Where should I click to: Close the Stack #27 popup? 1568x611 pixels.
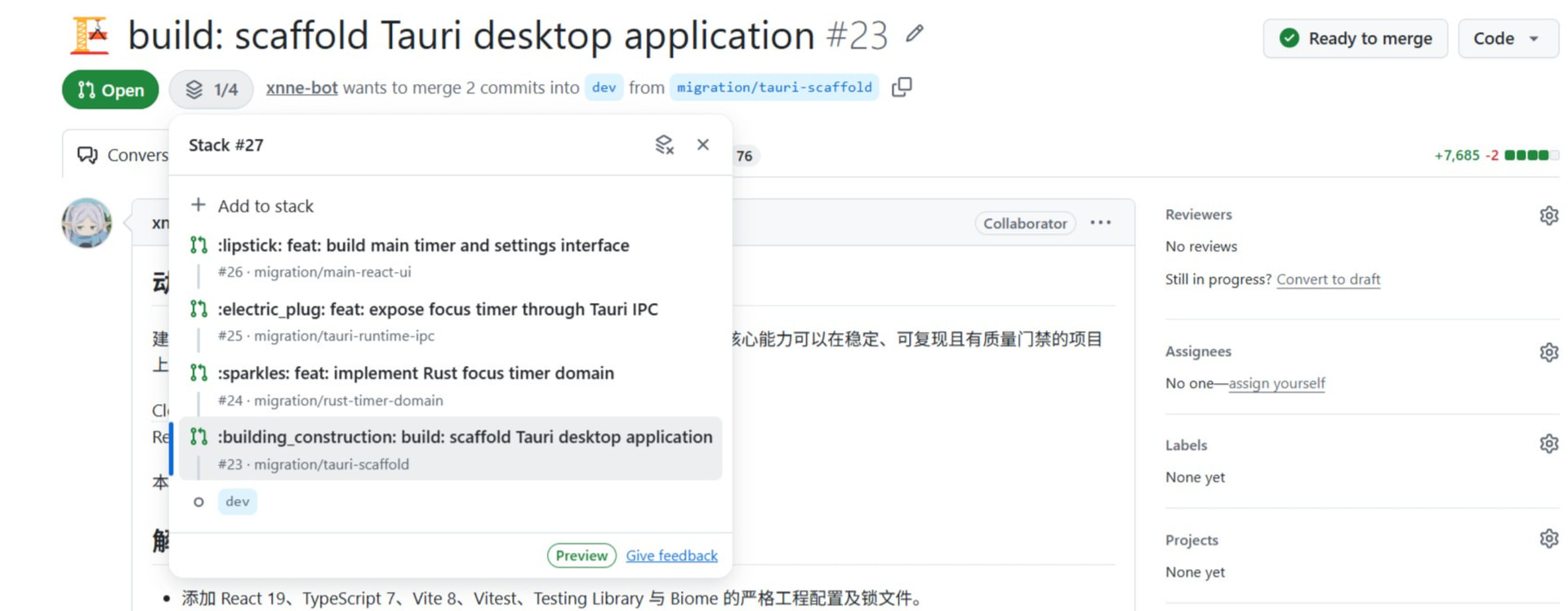click(x=703, y=145)
